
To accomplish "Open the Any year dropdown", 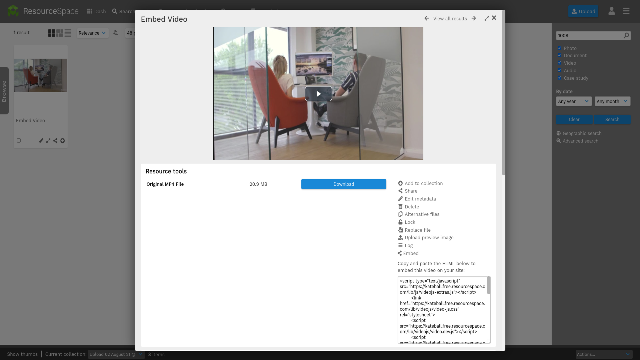I will [x=573, y=101].
